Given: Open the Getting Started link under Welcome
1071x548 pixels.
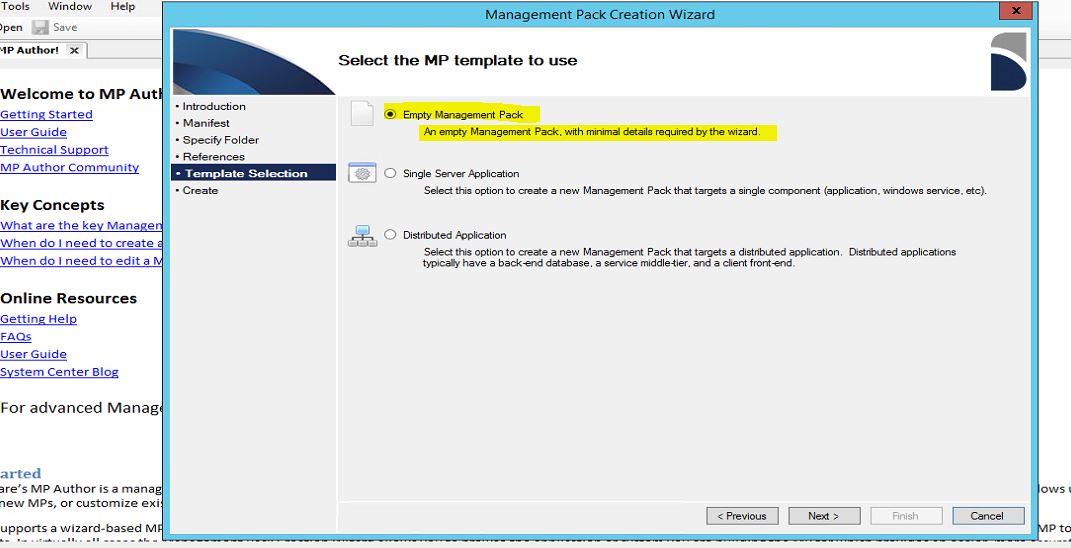Looking at the screenshot, I should (x=46, y=114).
